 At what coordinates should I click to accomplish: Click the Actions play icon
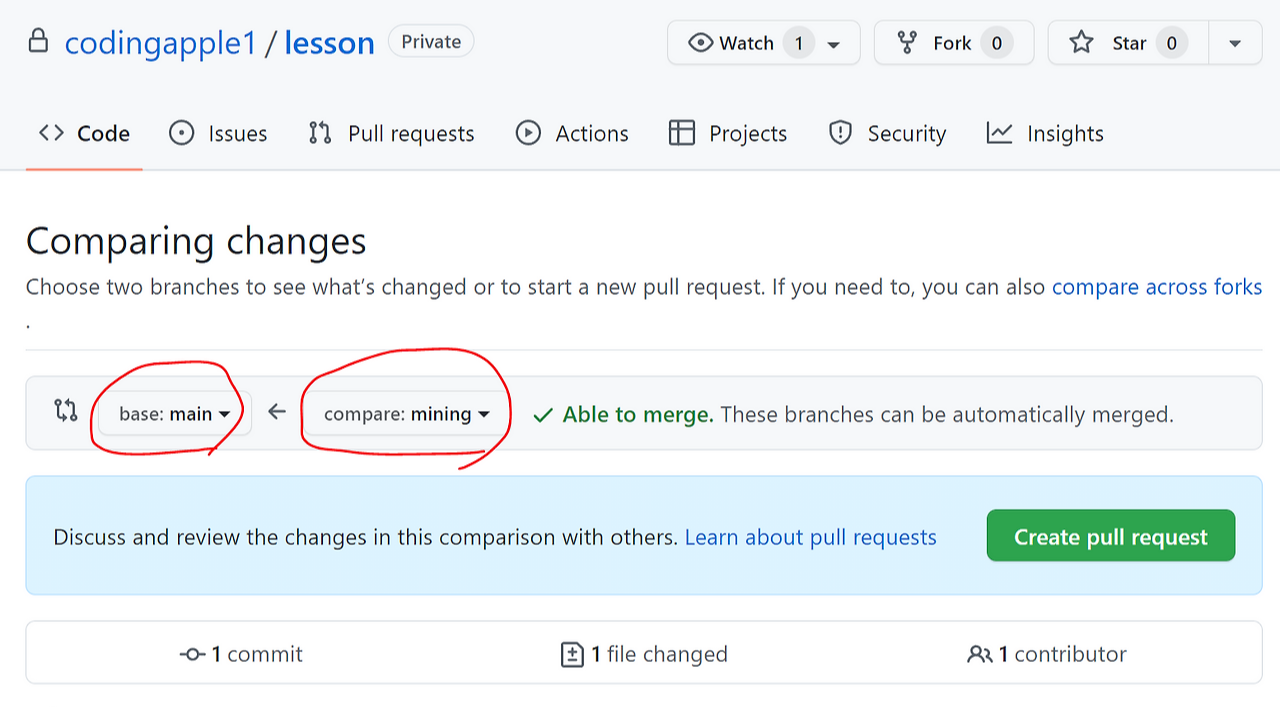(528, 133)
